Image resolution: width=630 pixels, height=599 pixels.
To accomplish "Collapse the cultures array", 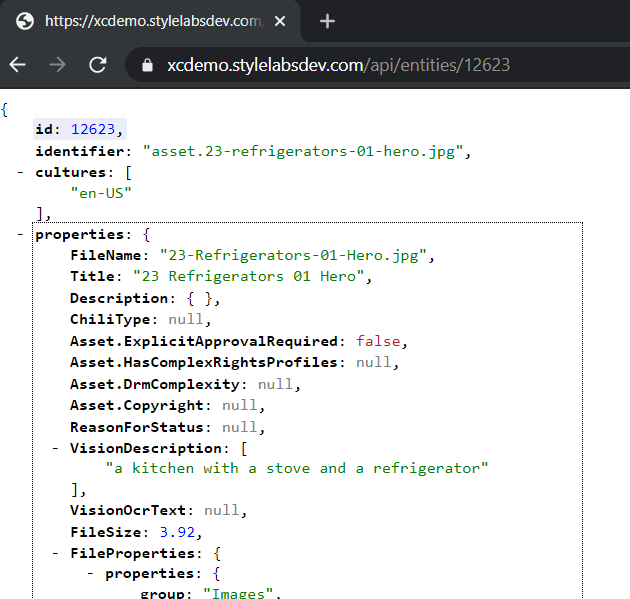I will [20, 172].
